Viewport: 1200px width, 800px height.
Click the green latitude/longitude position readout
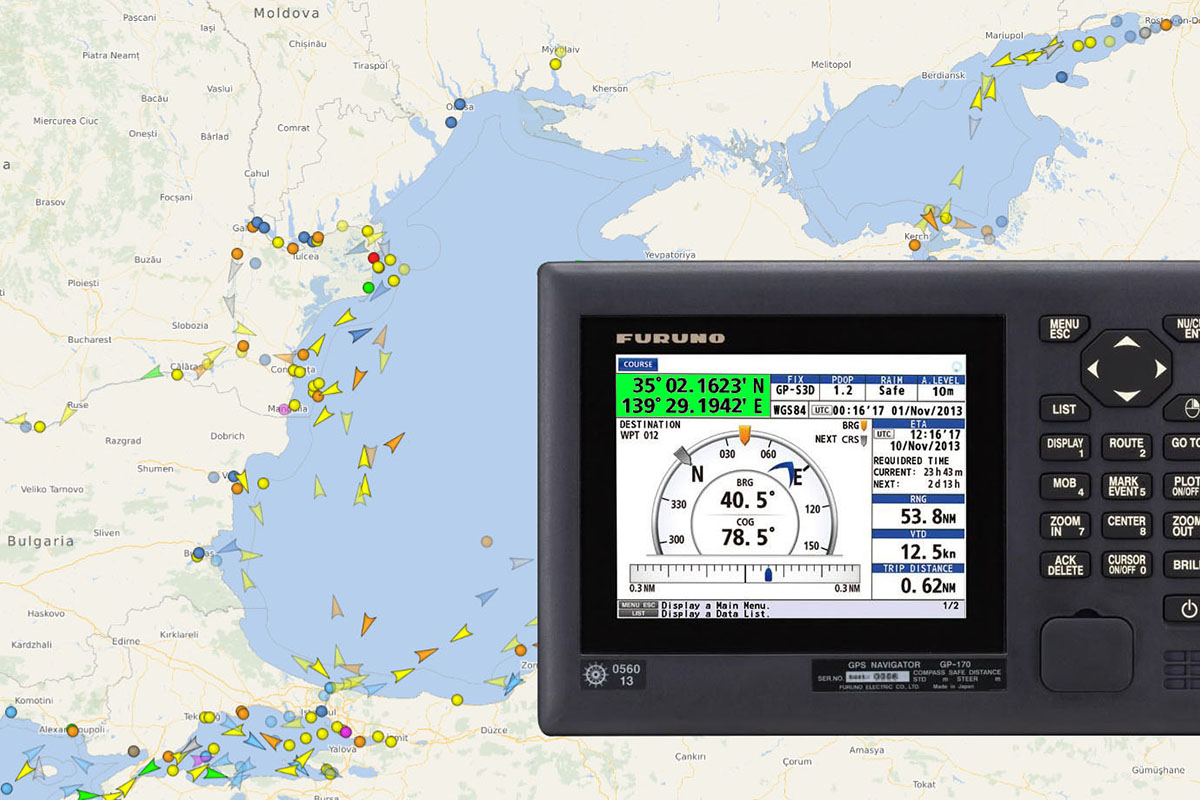[693, 395]
